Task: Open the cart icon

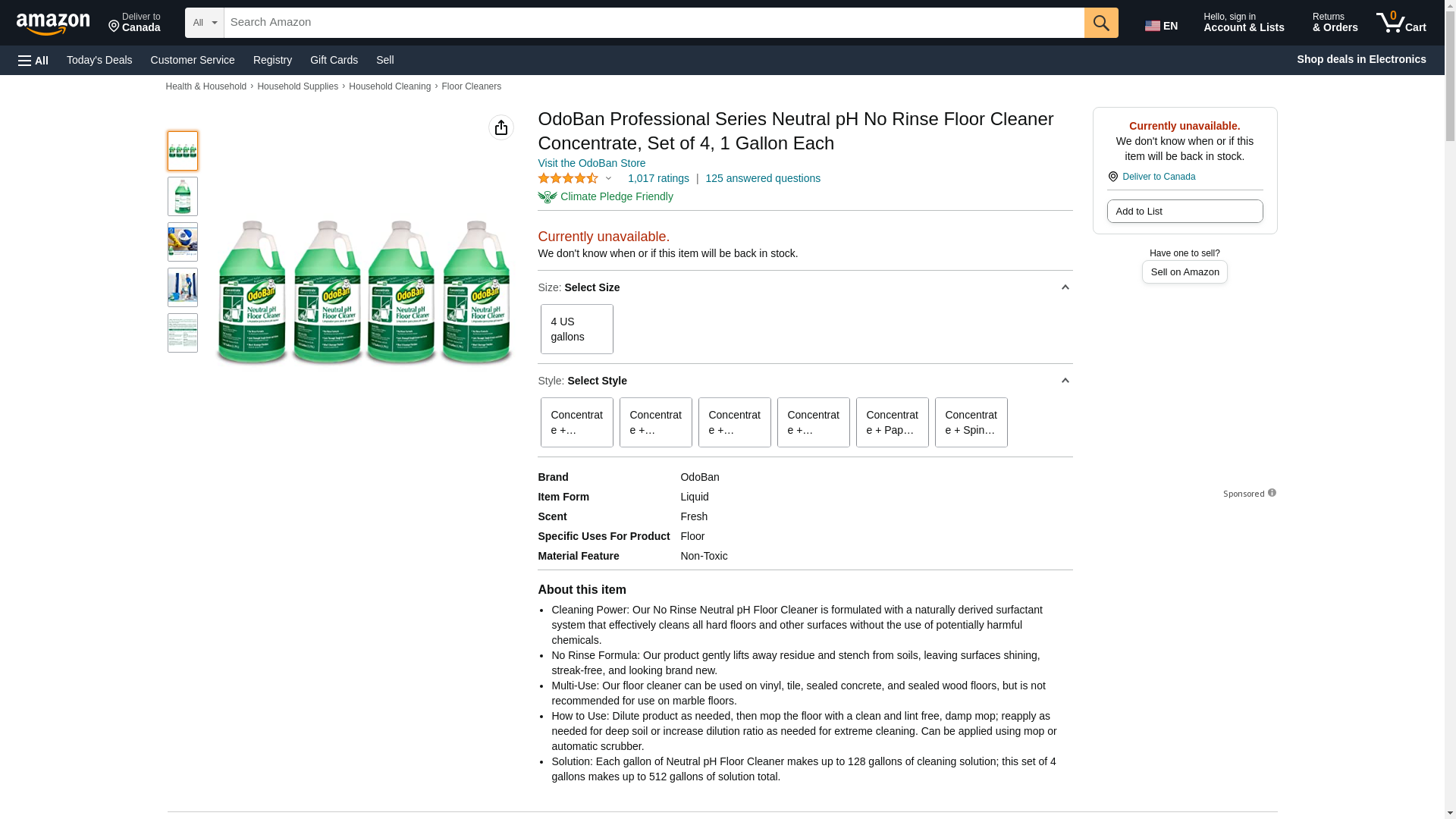Action: (1401, 23)
